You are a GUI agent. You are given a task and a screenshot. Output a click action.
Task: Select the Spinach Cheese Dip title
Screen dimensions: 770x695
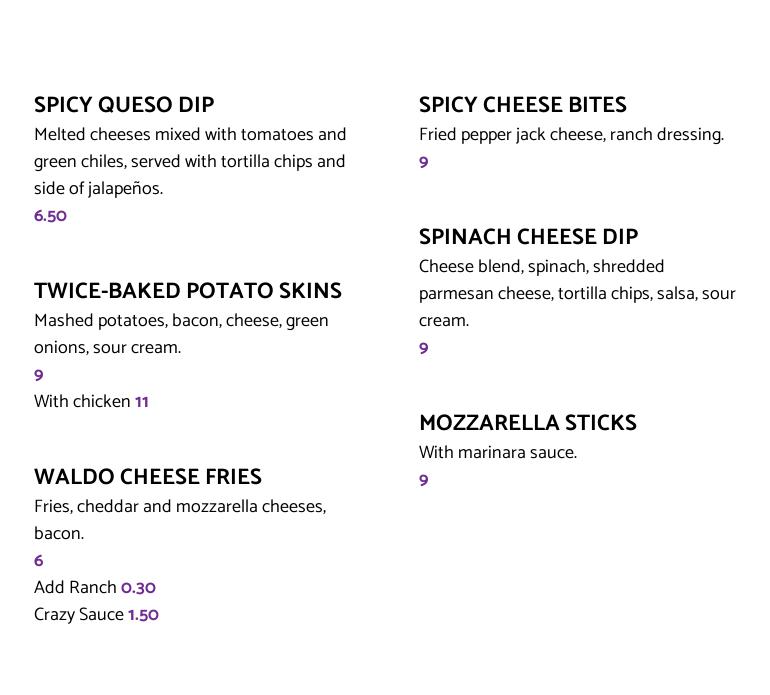pyautogui.click(x=528, y=237)
